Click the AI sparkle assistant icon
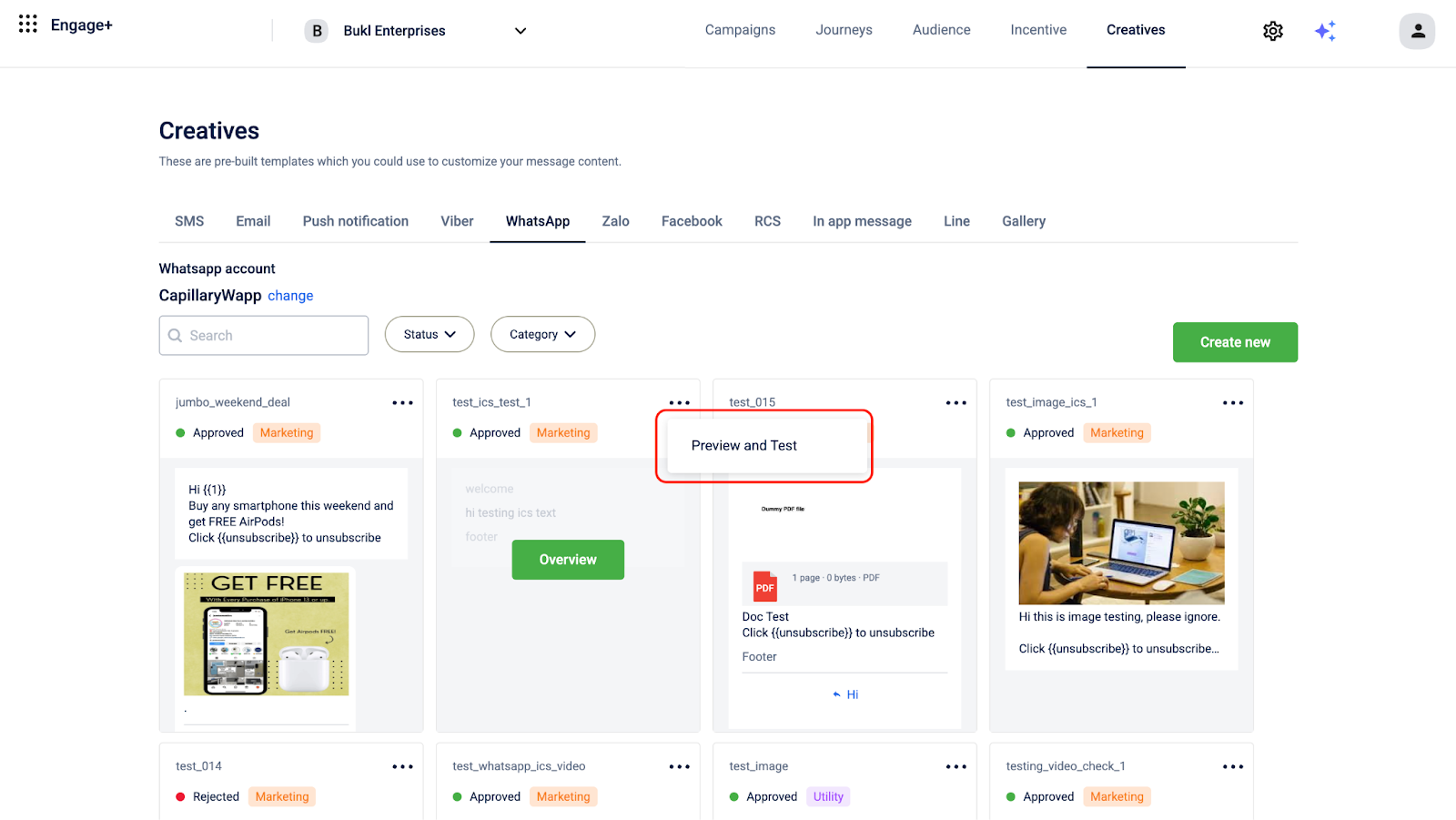 click(x=1325, y=31)
